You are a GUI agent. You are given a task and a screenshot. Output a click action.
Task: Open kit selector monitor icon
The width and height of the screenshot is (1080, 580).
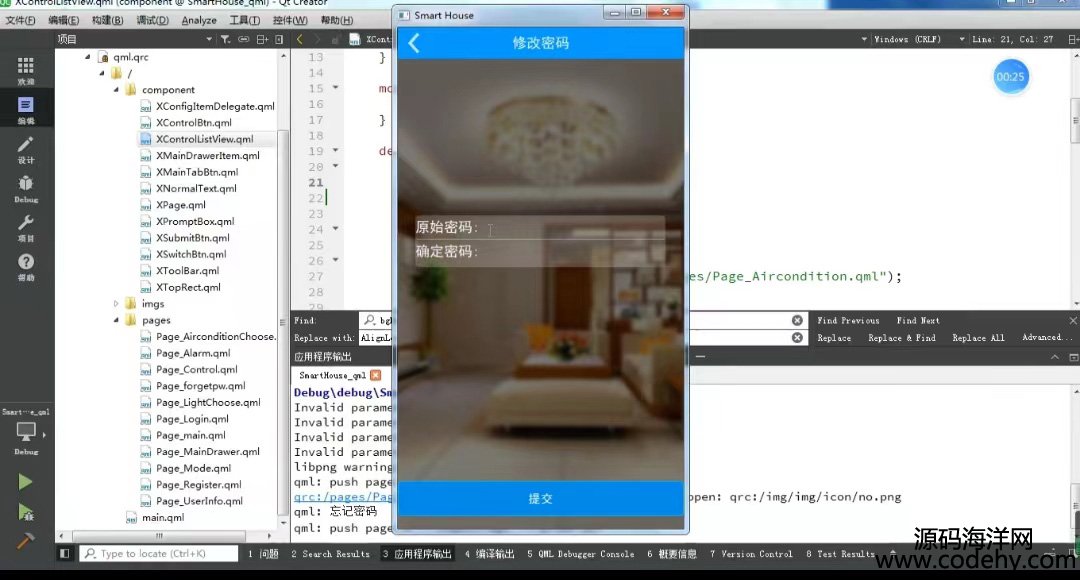point(25,433)
